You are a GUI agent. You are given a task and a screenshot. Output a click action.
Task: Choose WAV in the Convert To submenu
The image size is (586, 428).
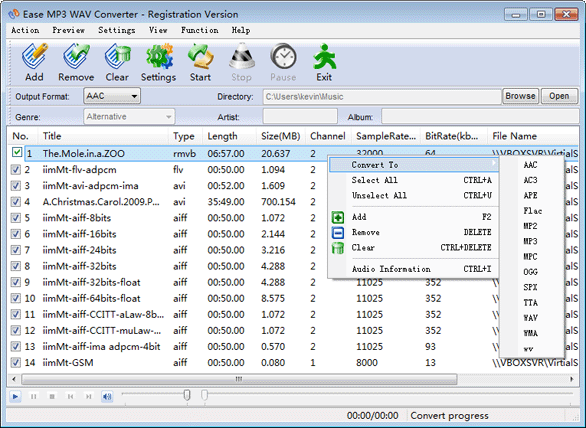[x=530, y=318]
